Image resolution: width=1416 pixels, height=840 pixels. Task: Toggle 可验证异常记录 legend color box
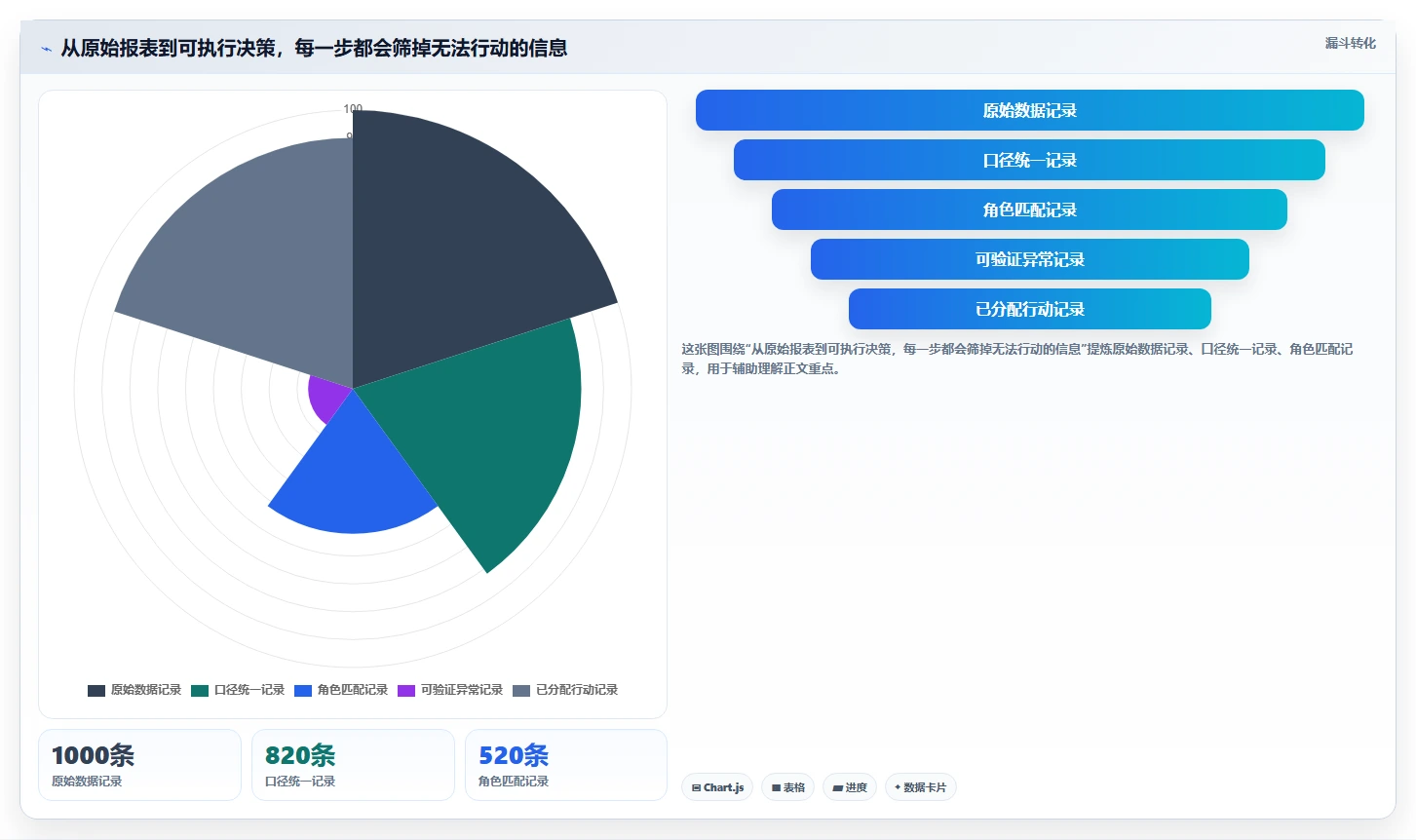click(x=406, y=690)
